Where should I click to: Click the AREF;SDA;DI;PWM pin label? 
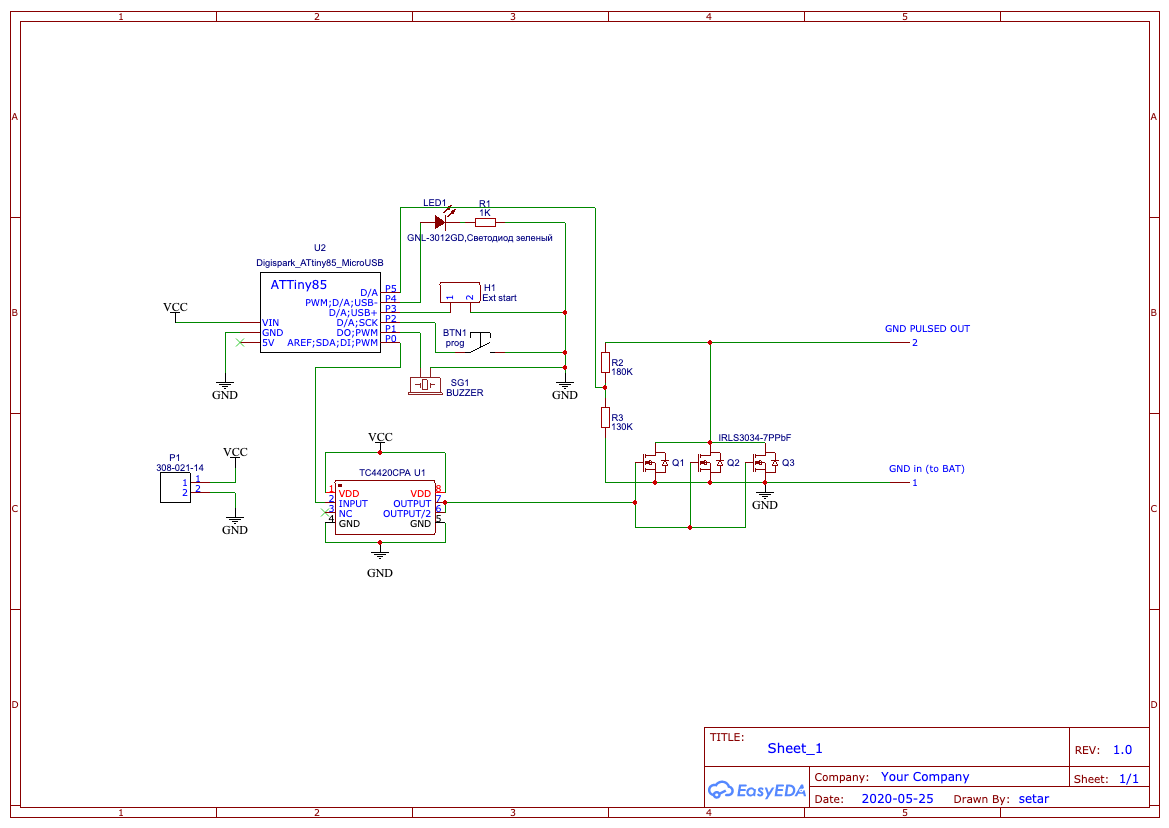[x=333, y=343]
